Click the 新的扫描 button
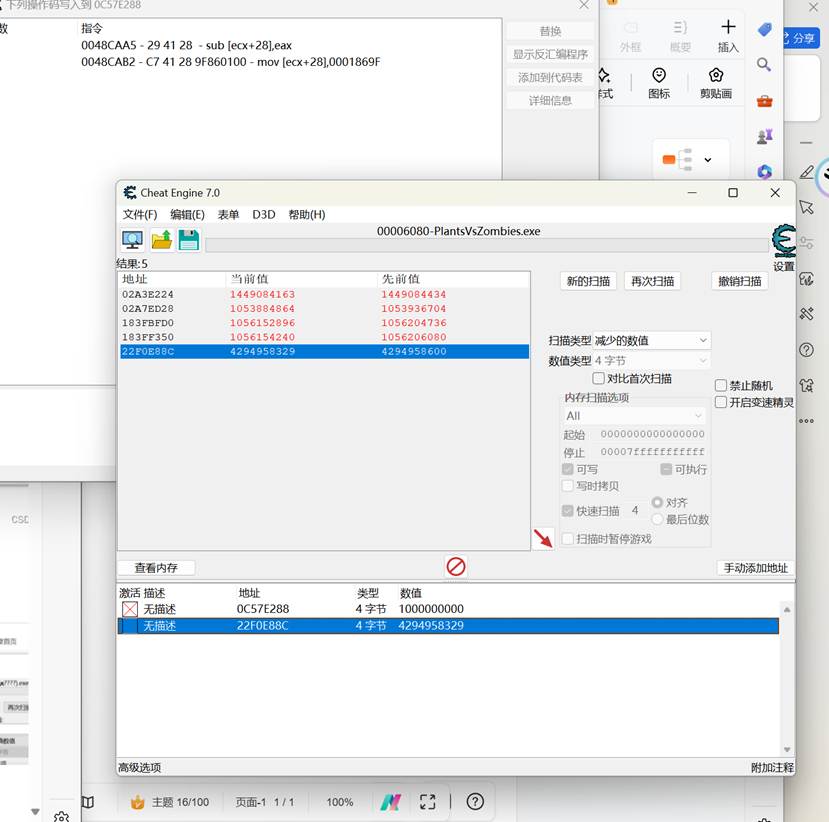The height and width of the screenshot is (822, 829). click(x=588, y=281)
